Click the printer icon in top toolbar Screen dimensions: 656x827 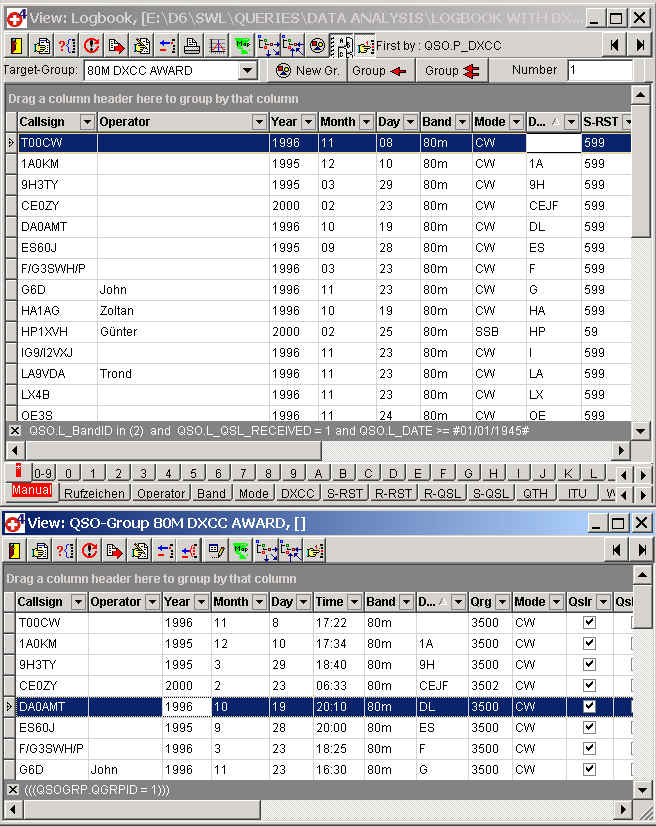192,45
